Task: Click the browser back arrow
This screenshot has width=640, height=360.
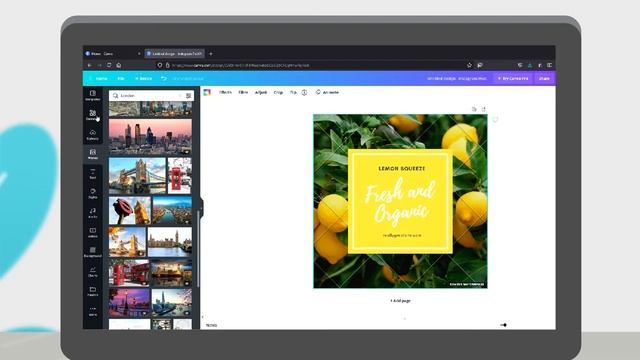Action: (x=89, y=65)
